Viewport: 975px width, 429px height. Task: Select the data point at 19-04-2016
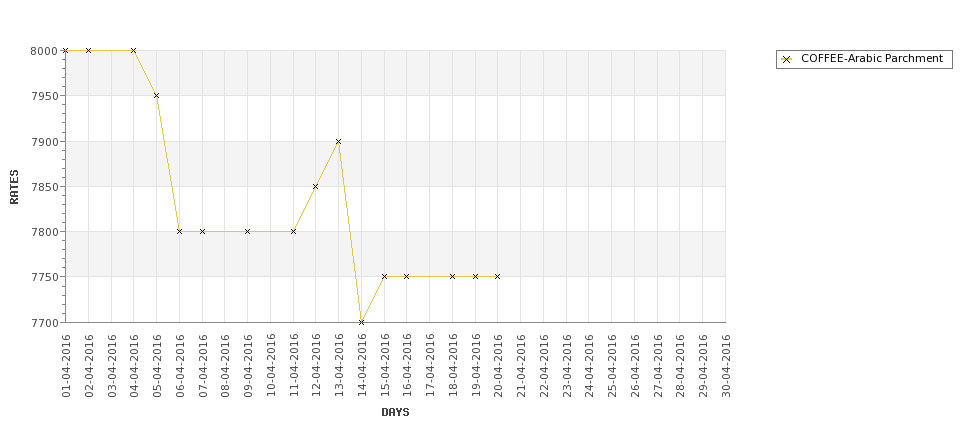476,277
